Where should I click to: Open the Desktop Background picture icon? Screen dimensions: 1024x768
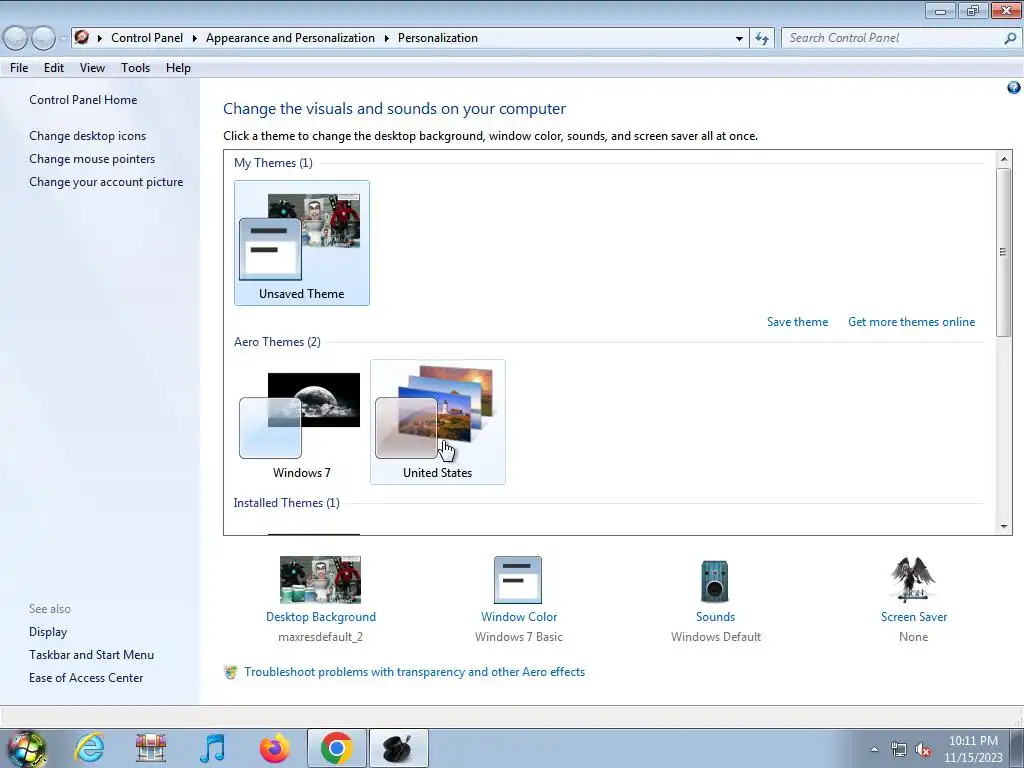click(x=320, y=580)
